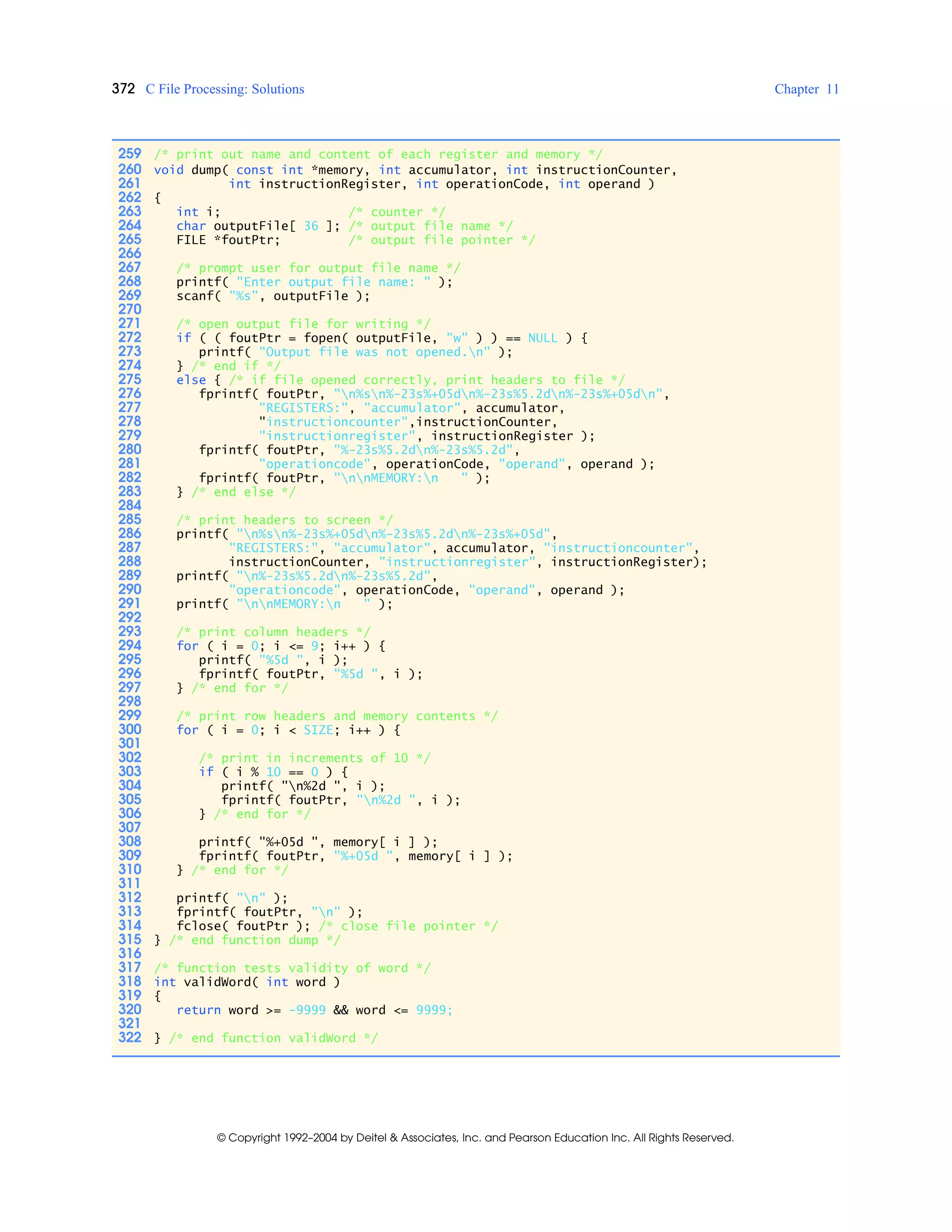Click the return statement on line 320
This screenshot has height=1232, width=952.
314,1010
